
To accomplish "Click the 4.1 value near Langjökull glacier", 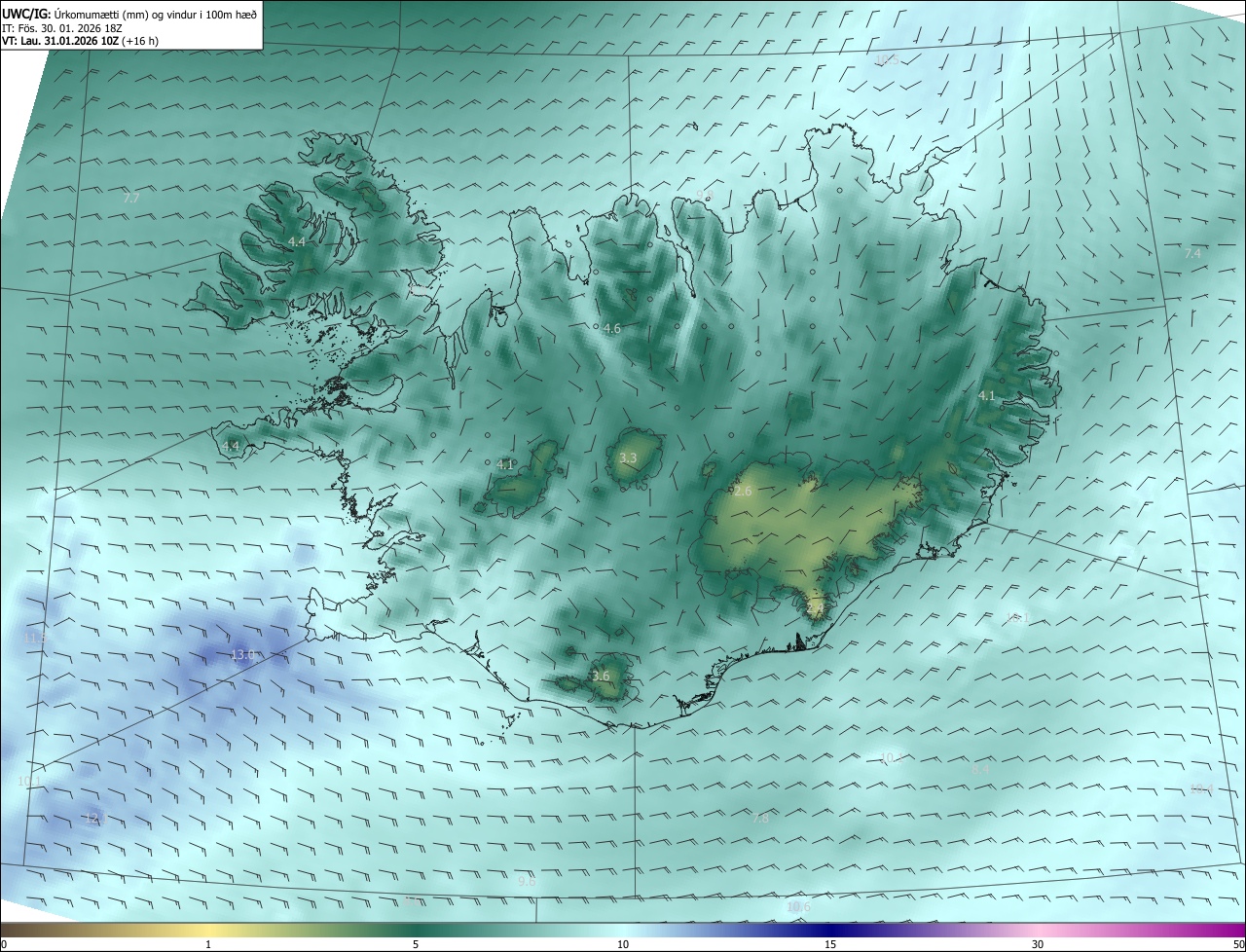I will [x=504, y=464].
